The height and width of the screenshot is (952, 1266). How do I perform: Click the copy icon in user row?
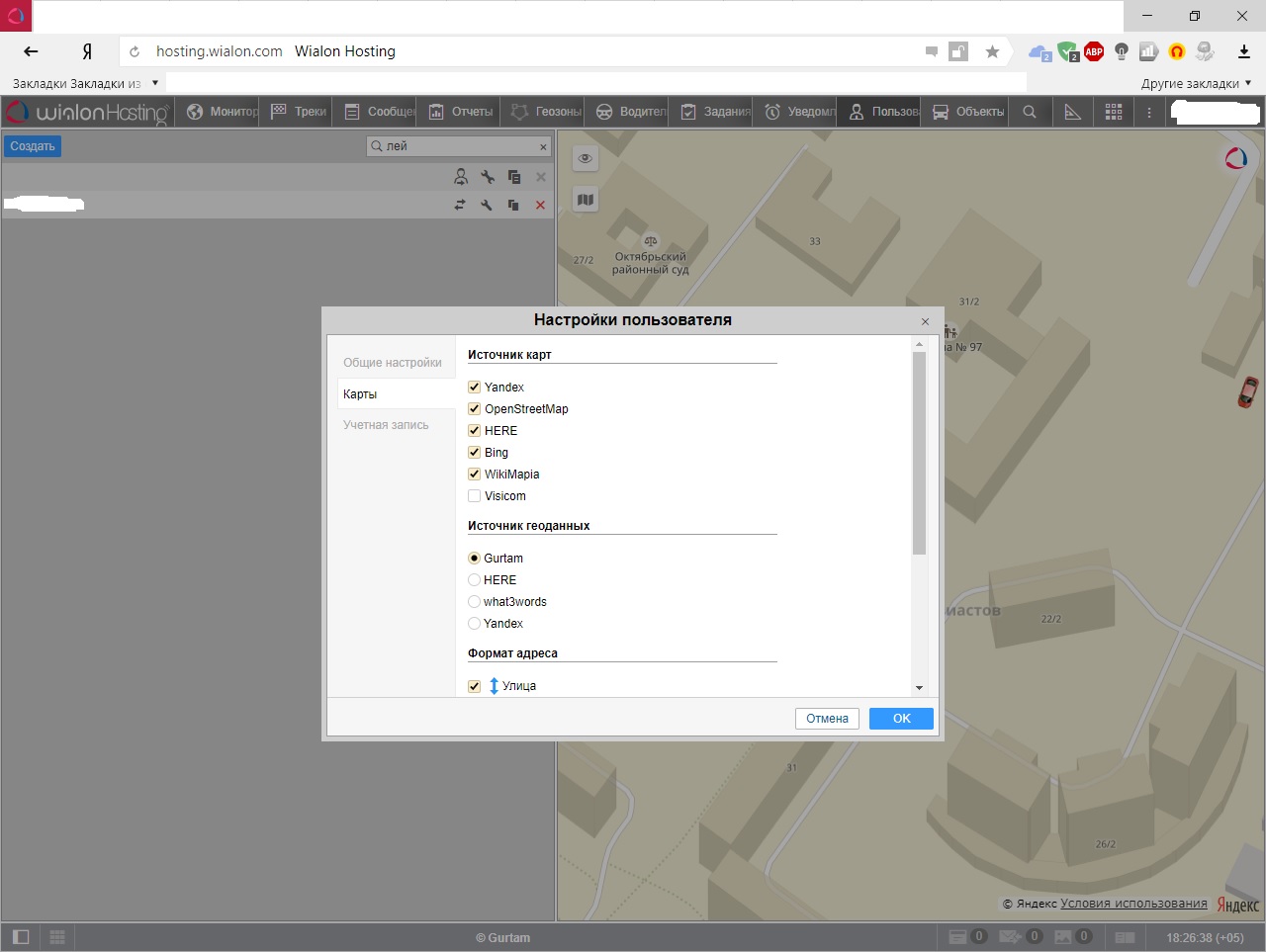point(513,205)
